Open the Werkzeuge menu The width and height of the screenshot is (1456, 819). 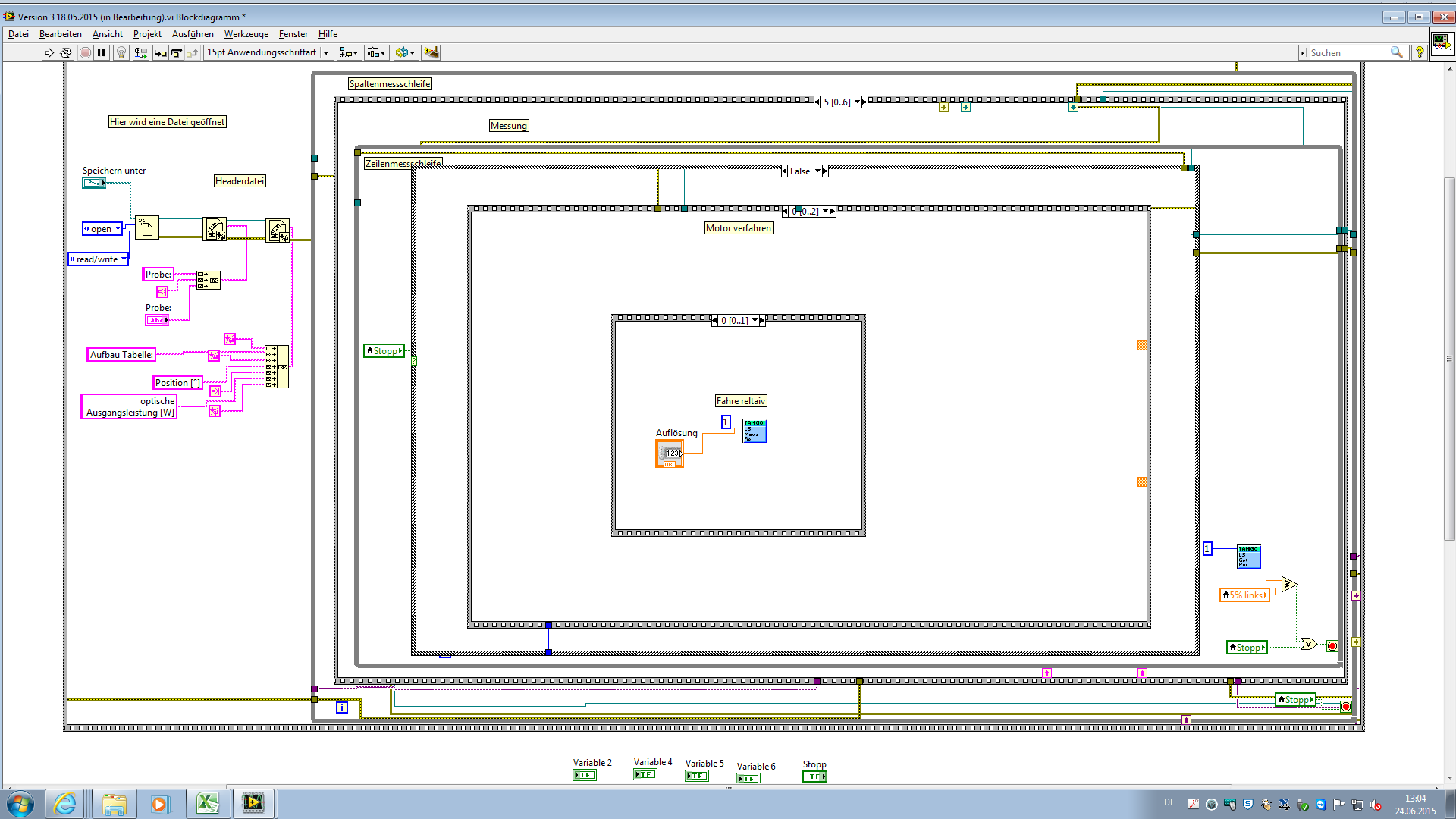[x=246, y=34]
